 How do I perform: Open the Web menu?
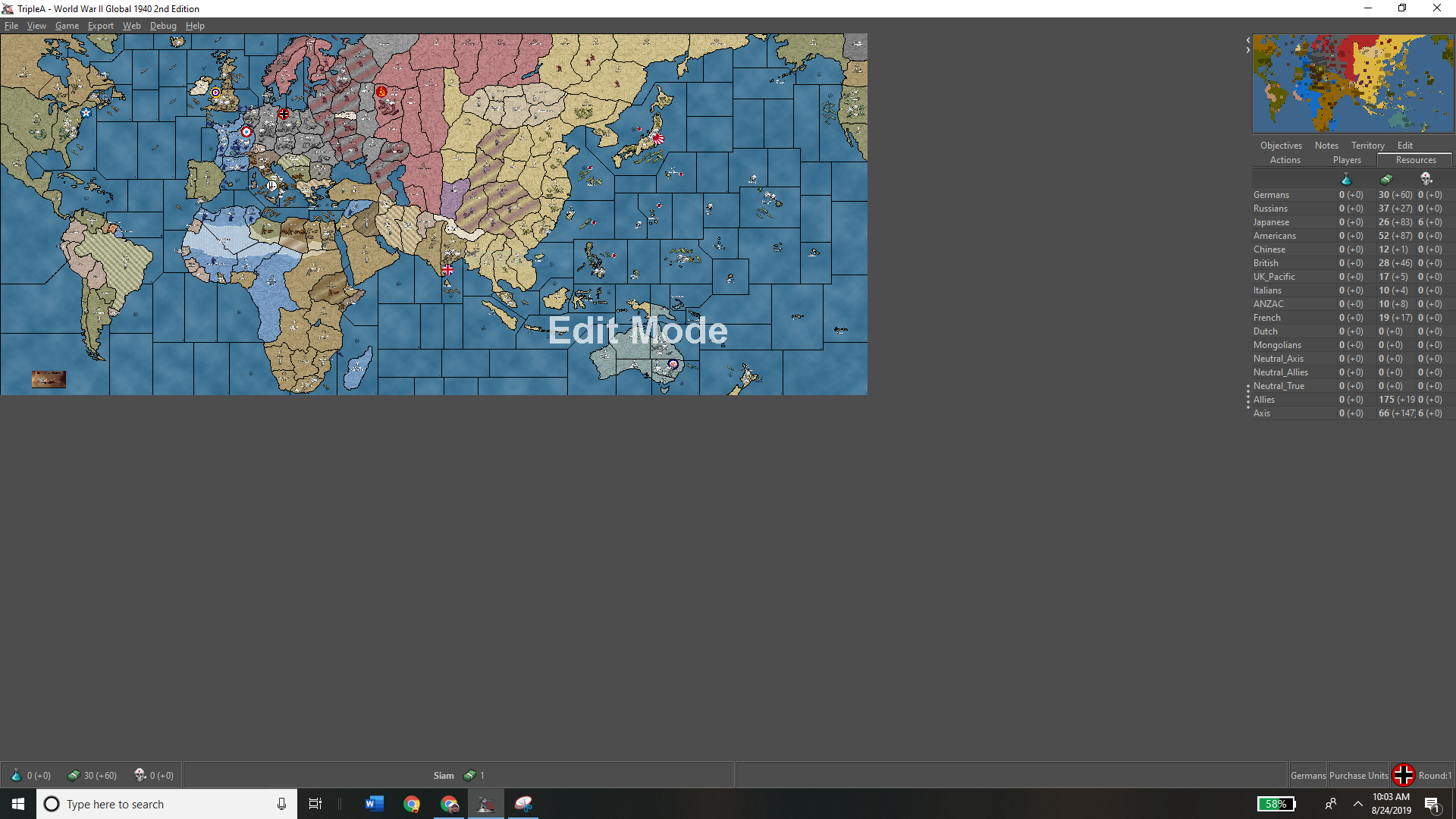pos(131,26)
